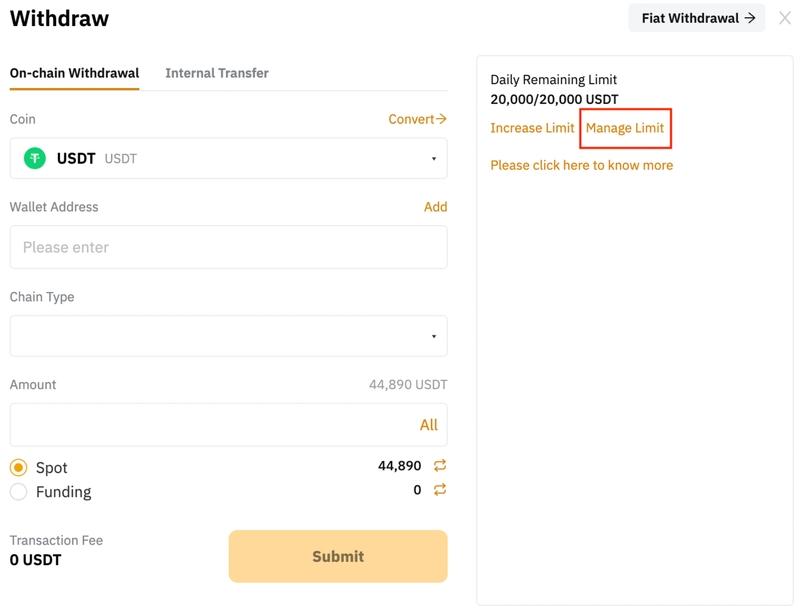The height and width of the screenshot is (611, 800).
Task: Click the transfer icon beside Funding balance
Action: point(439,490)
